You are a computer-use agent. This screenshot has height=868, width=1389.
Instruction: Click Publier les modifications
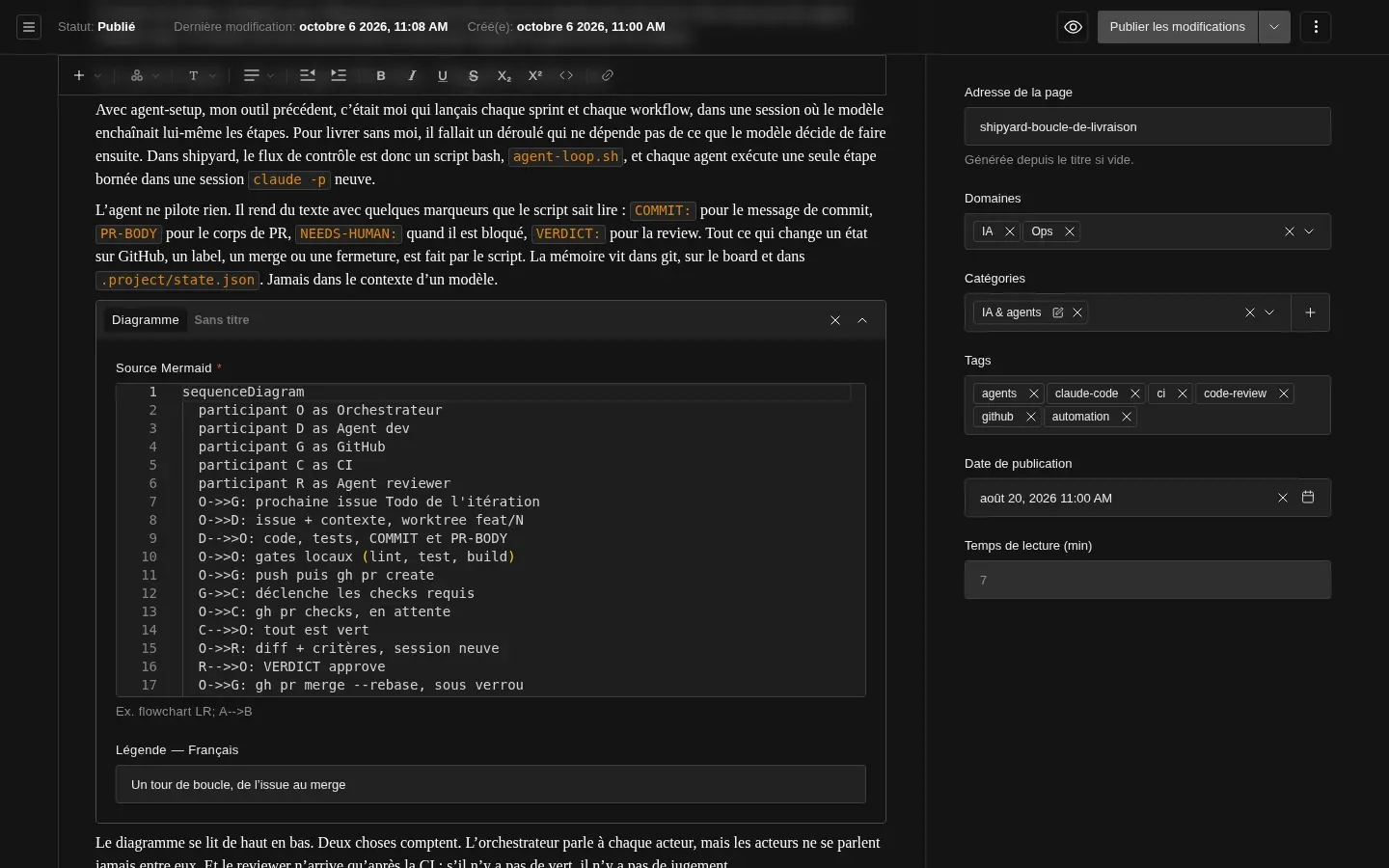coord(1178,27)
